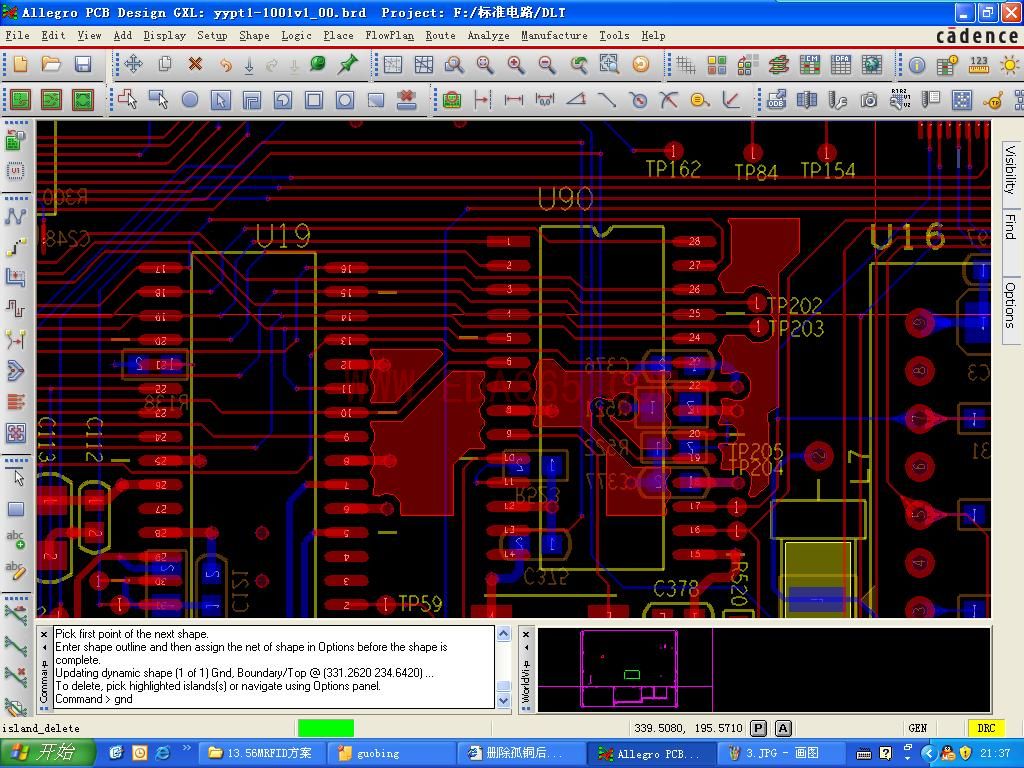1024x768 pixels.
Task: Expand the Options side panel
Action: coord(1010,305)
